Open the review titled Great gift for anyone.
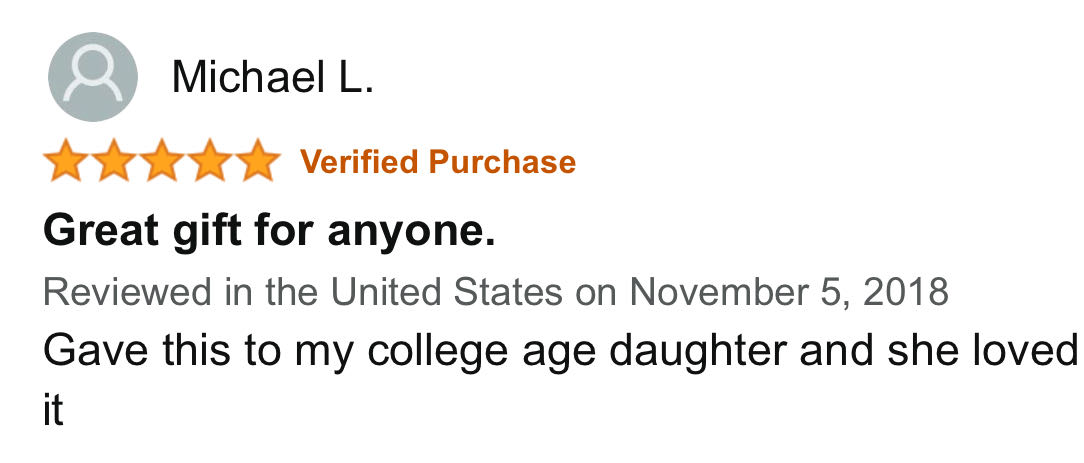The height and width of the screenshot is (463, 1084). pyautogui.click(x=269, y=232)
